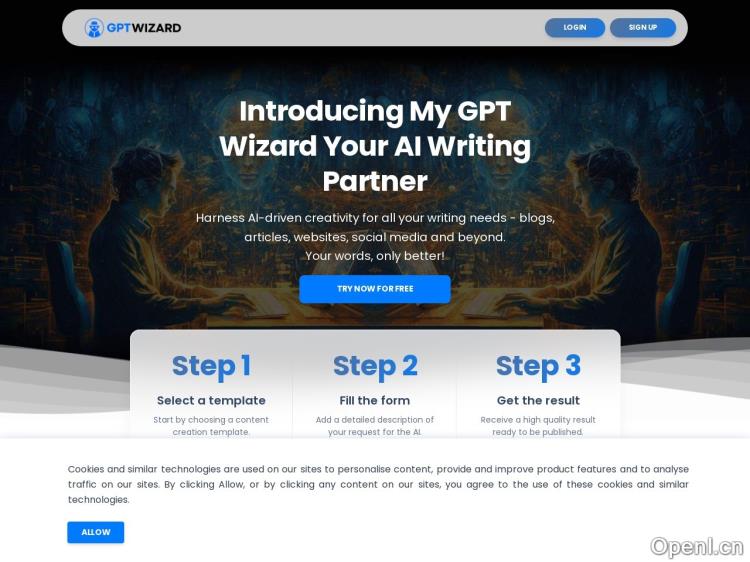Select the Step 3 heading
Viewport: 750px width, 562px height.
538,366
